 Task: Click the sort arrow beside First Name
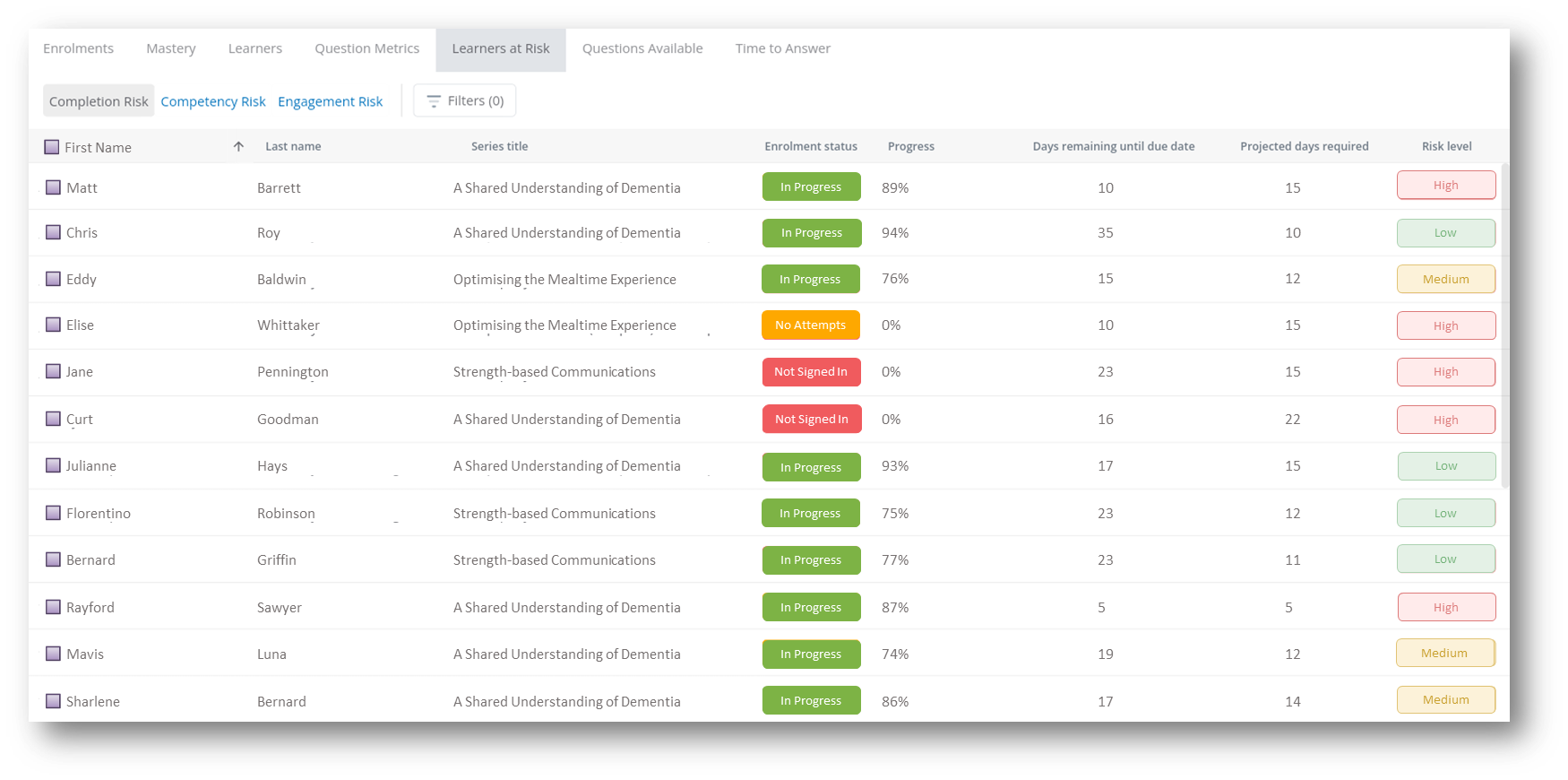pyautogui.click(x=238, y=147)
